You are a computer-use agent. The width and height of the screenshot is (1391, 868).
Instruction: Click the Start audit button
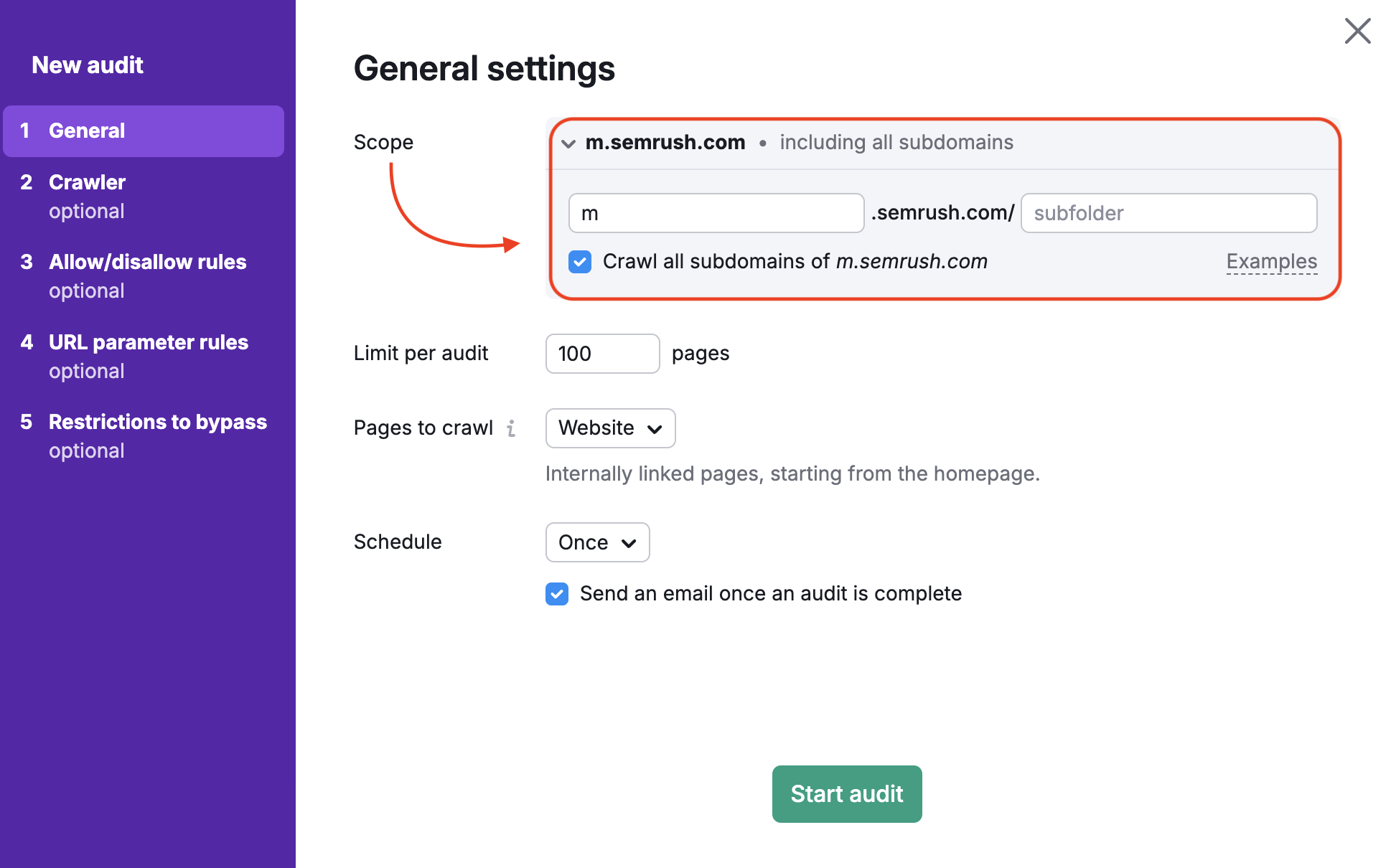[846, 794]
